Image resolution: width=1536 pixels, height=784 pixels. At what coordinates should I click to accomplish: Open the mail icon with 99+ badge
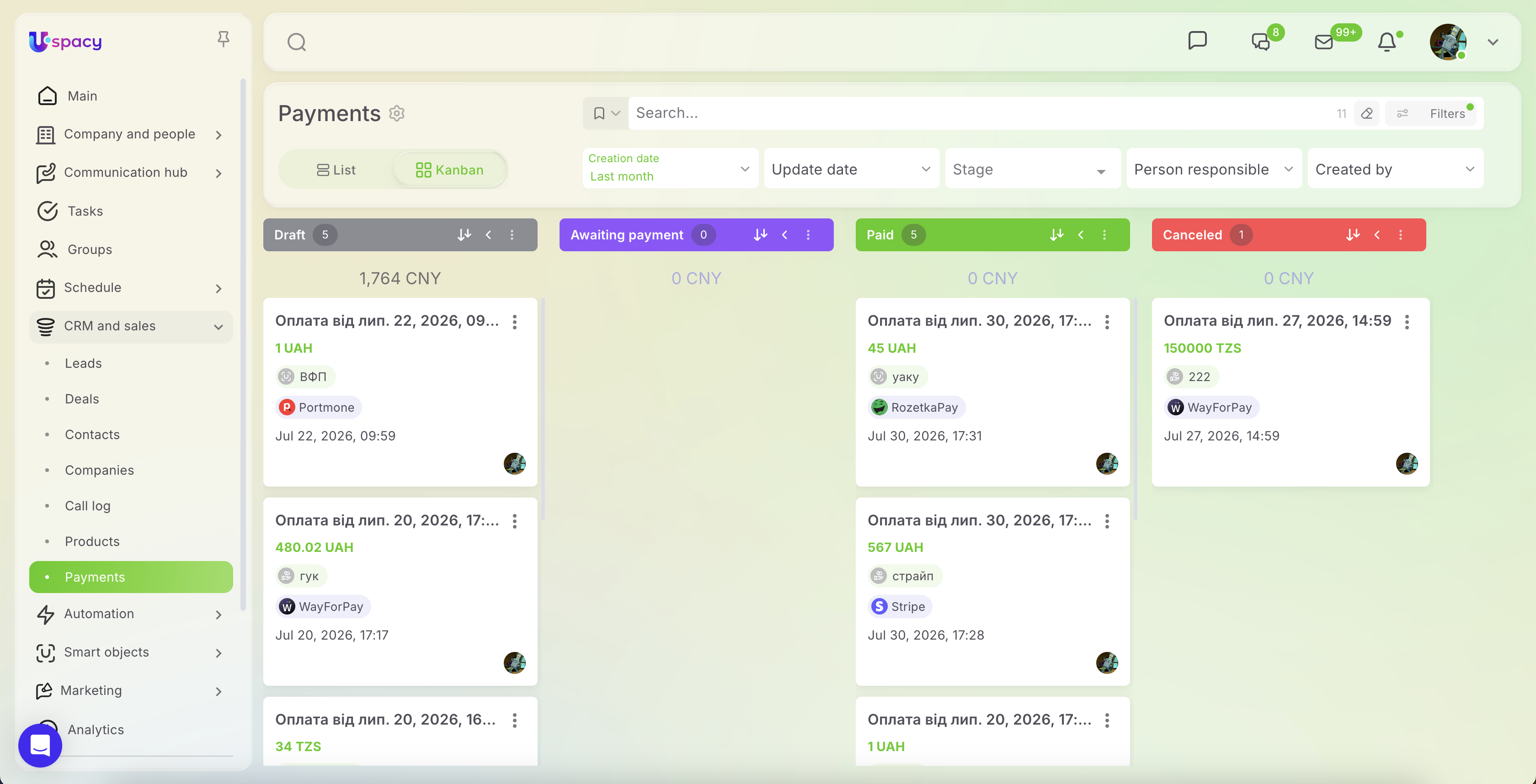[x=1324, y=42]
